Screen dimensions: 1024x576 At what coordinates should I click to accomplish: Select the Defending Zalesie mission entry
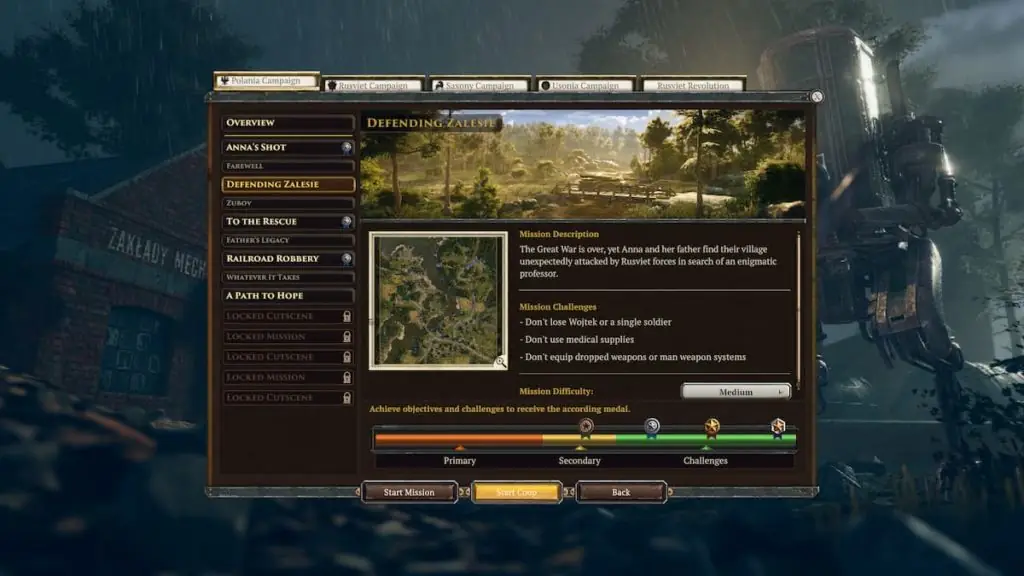coord(288,184)
